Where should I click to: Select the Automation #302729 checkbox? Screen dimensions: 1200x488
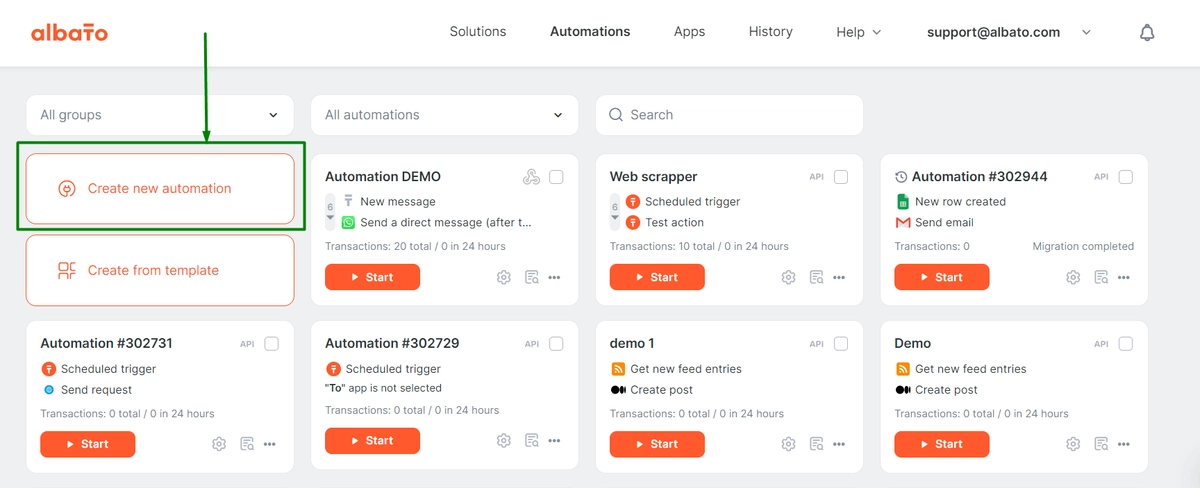tap(556, 344)
